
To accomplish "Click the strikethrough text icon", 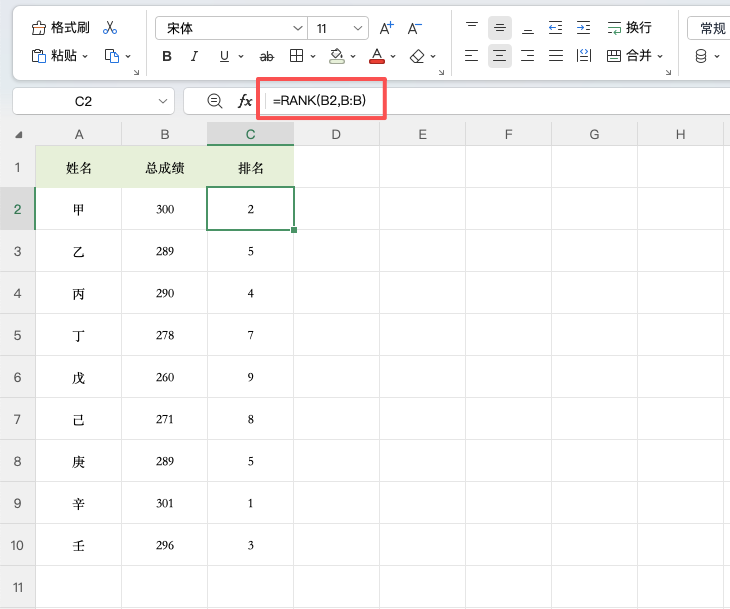I will click(x=266, y=57).
